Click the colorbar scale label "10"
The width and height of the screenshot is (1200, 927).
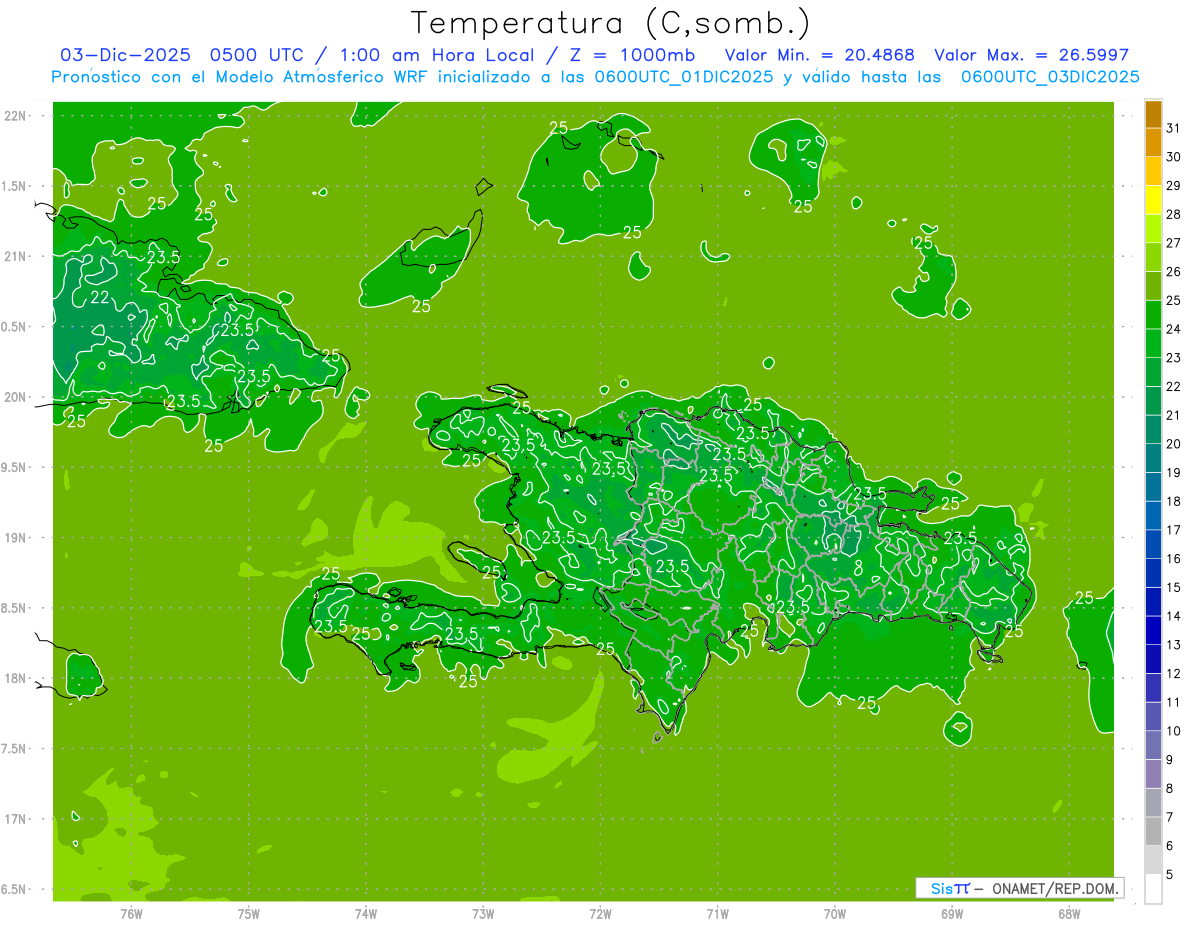(1173, 731)
